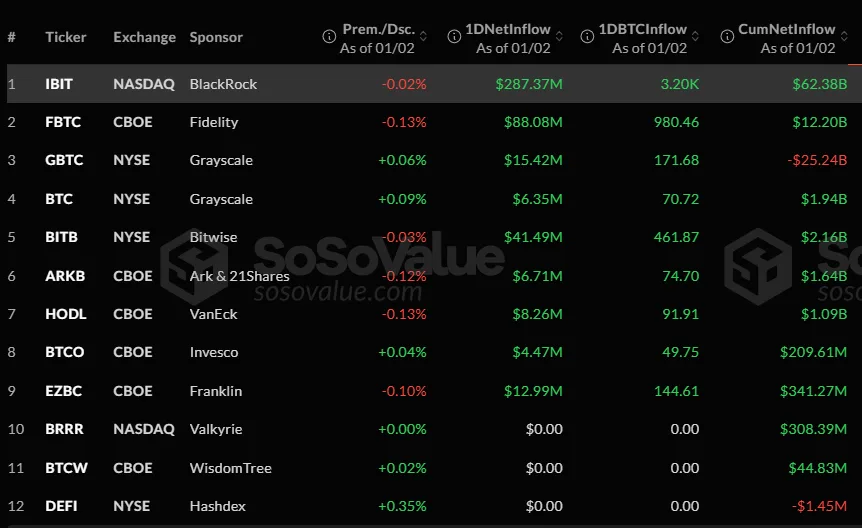Select the Ticker column header
Image resolution: width=862 pixels, height=528 pixels.
pyautogui.click(x=66, y=37)
